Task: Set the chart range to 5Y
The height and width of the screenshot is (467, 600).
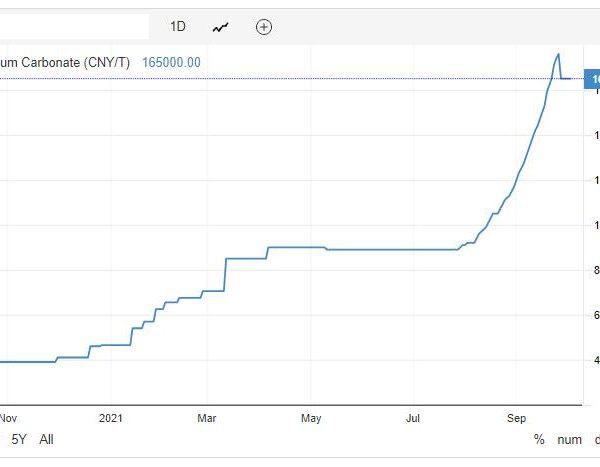Action: click(x=19, y=439)
